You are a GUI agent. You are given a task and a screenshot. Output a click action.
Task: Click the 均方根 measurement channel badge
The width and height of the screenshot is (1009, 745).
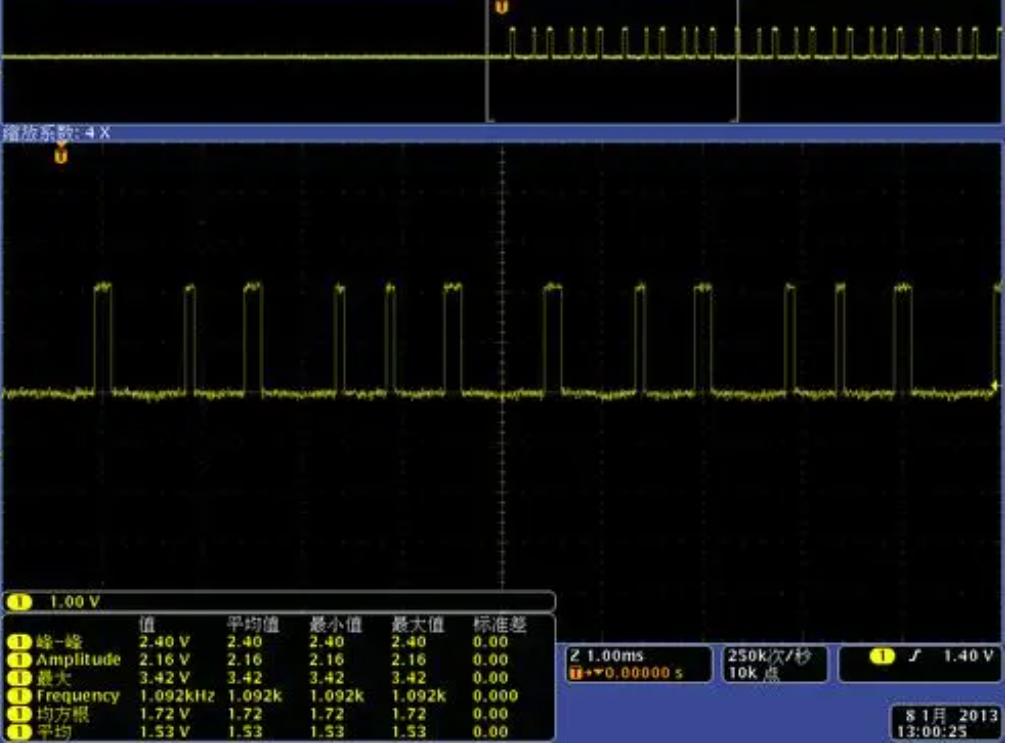[17, 714]
